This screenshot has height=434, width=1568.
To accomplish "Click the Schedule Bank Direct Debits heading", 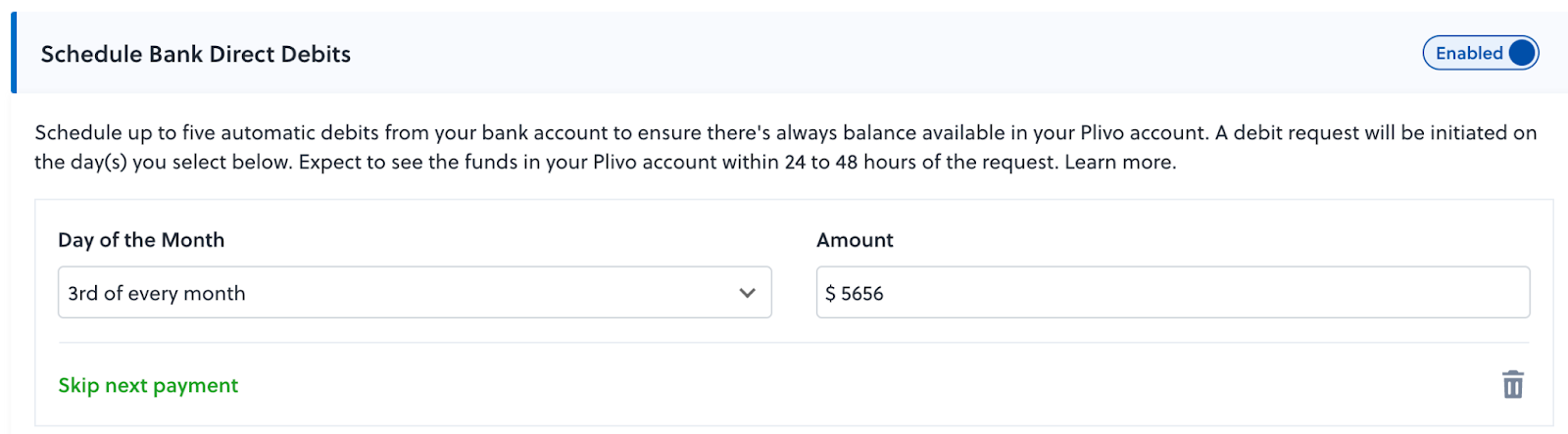I will [x=196, y=54].
